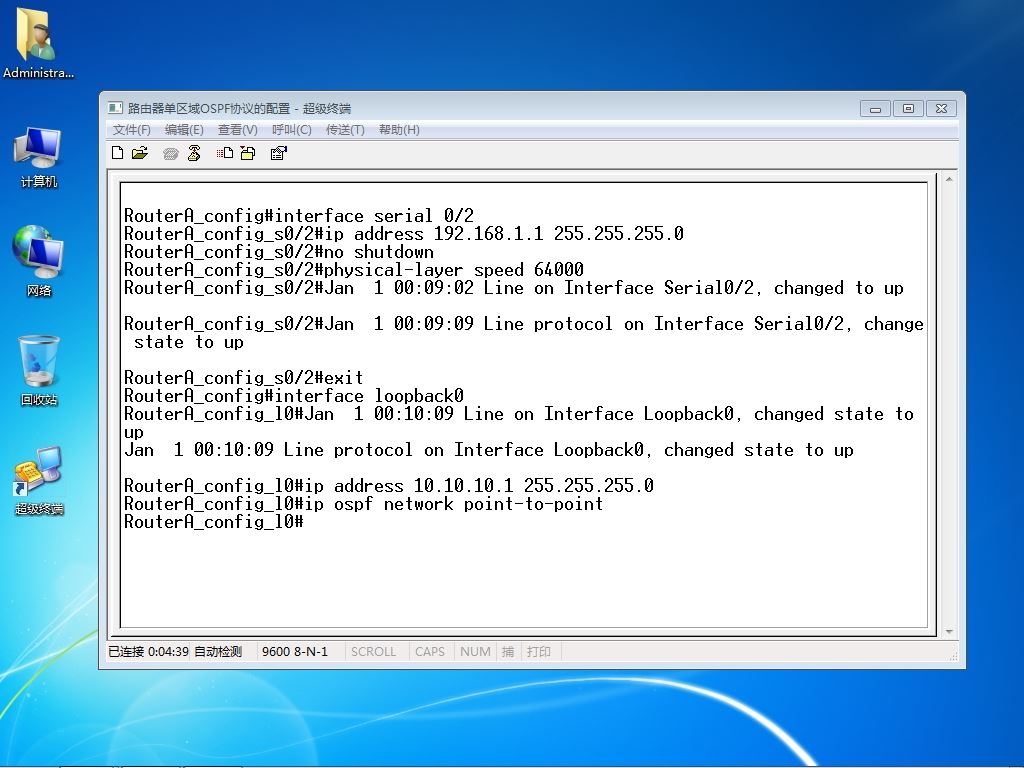This screenshot has width=1024, height=768.
Task: Click the 'physical-layer speed 64000' line
Action: tap(354, 270)
